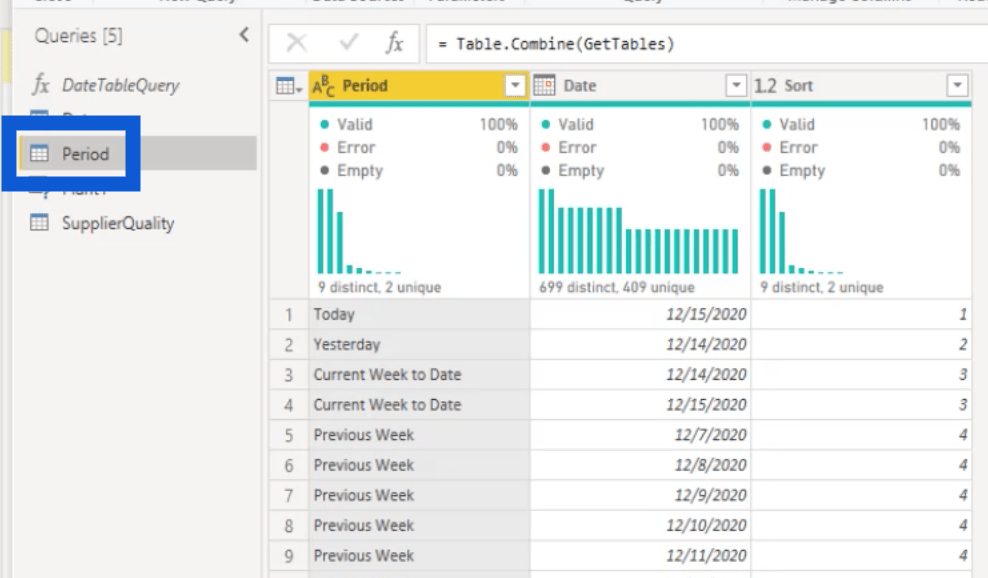This screenshot has height=578, width=988.
Task: Select the 12/11/2020 date cell
Action: (x=640, y=556)
